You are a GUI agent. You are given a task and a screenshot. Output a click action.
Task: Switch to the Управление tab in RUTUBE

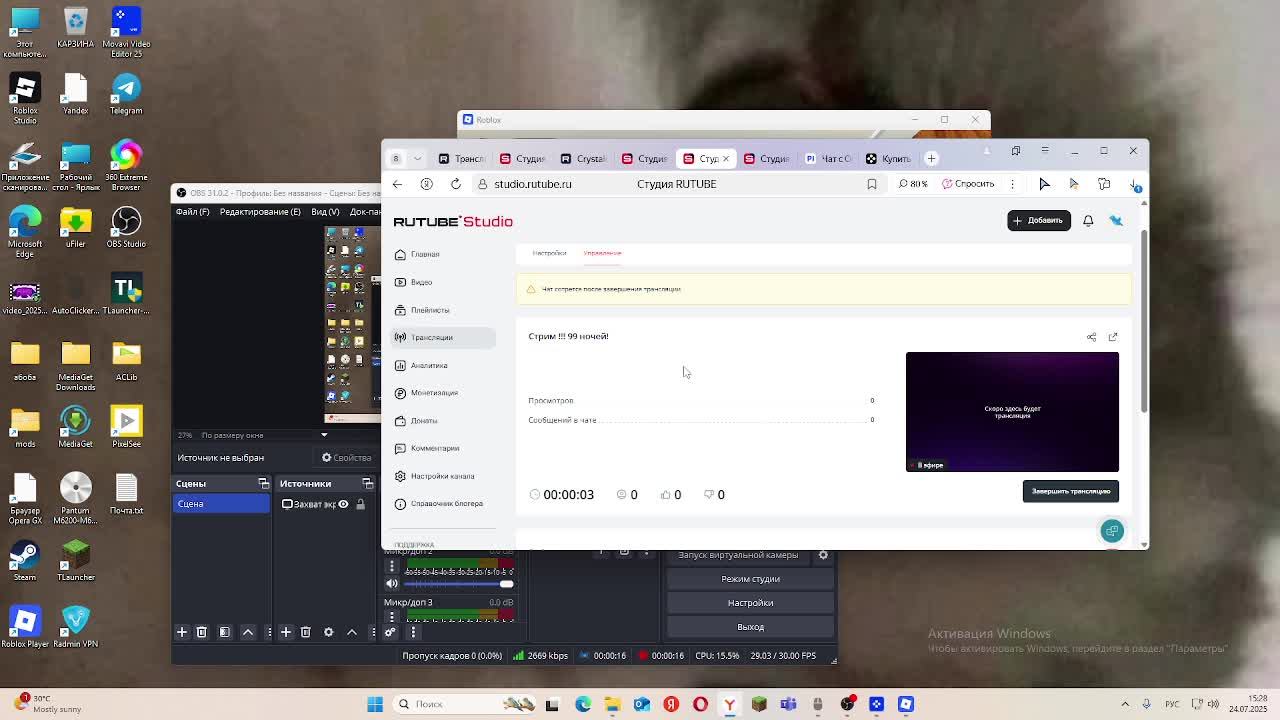602,253
